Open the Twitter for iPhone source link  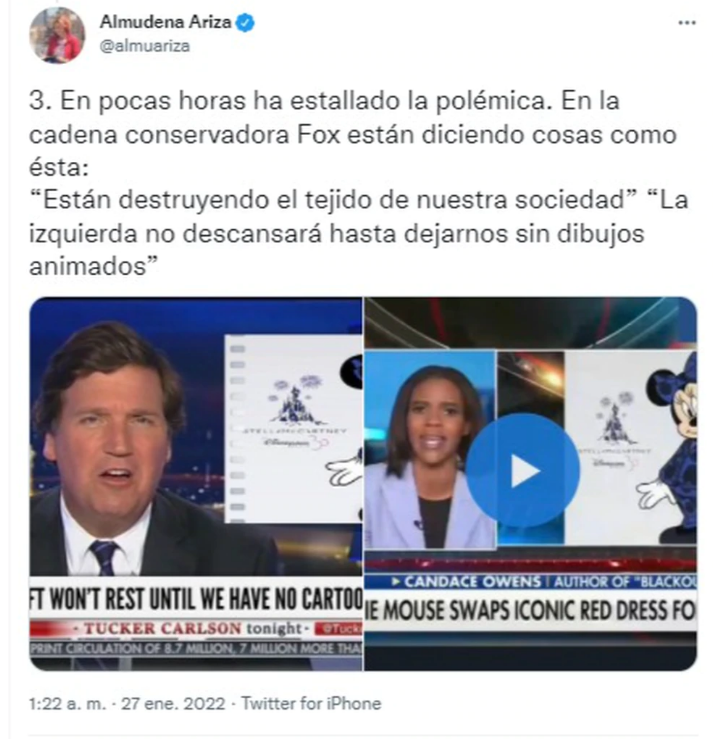click(311, 703)
